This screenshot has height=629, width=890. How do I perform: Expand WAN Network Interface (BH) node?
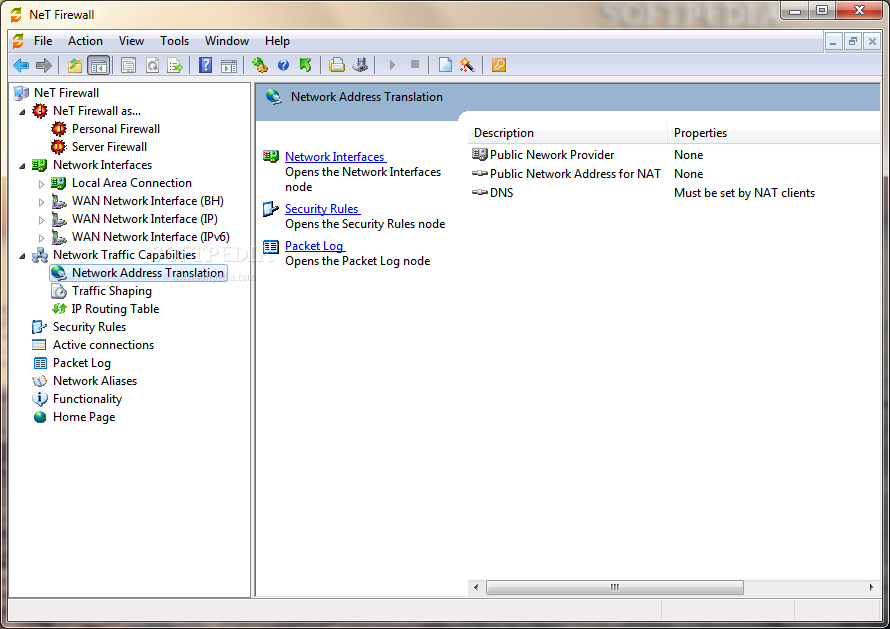41,202
